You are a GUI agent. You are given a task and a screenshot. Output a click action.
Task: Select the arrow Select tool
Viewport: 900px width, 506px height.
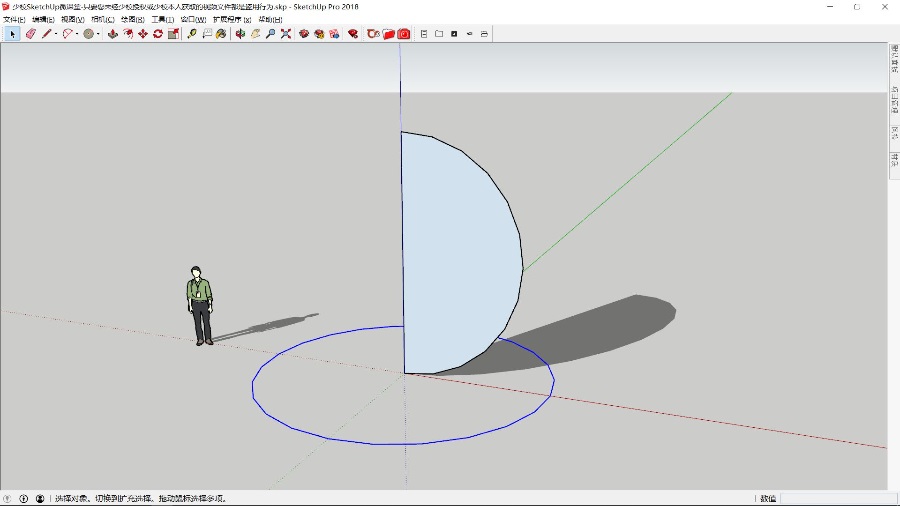click(x=13, y=33)
